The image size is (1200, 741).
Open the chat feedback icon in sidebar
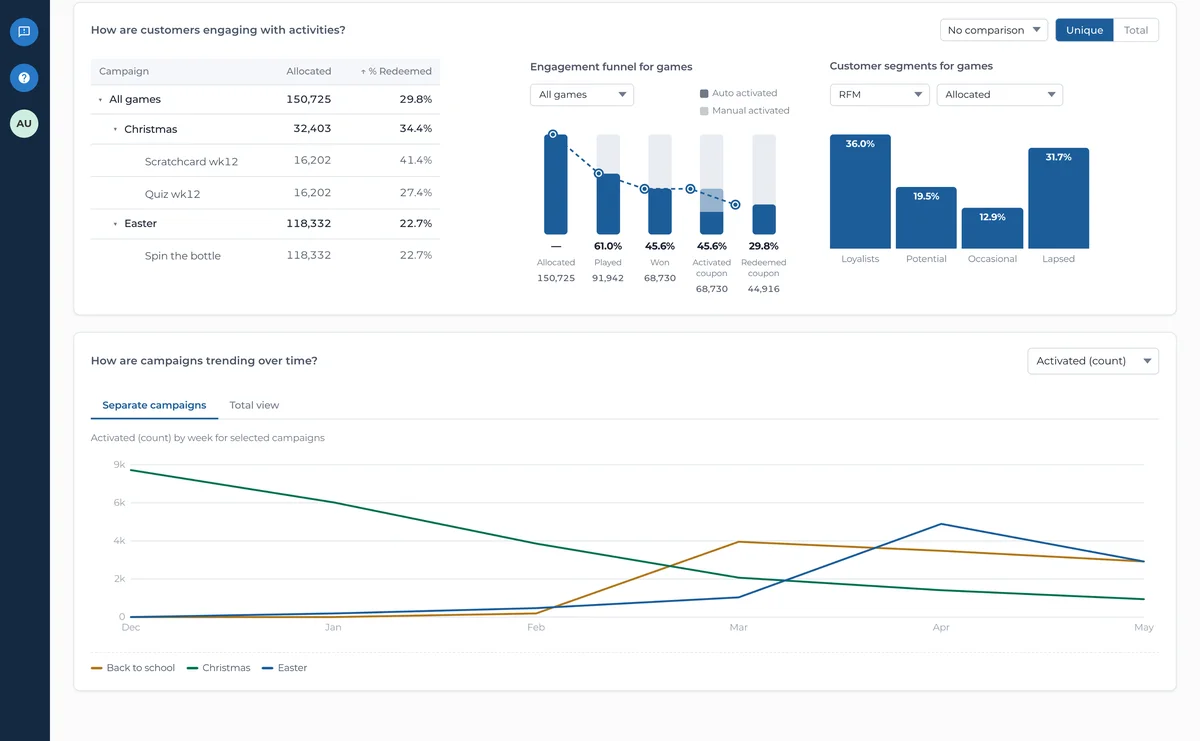pos(24,32)
